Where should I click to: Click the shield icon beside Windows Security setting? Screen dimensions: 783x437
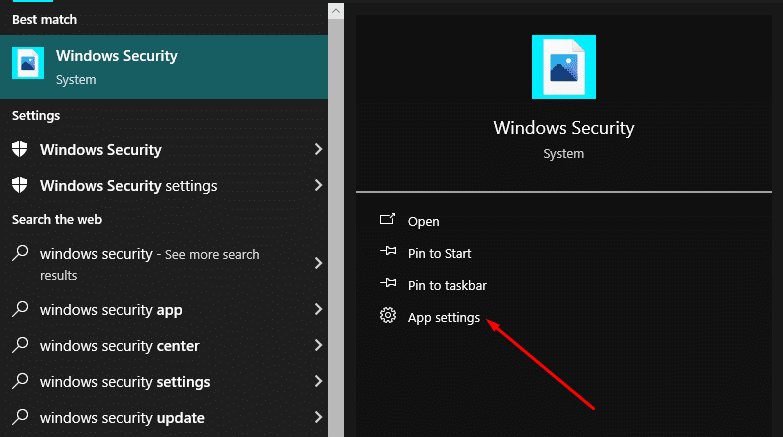pyautogui.click(x=19, y=149)
